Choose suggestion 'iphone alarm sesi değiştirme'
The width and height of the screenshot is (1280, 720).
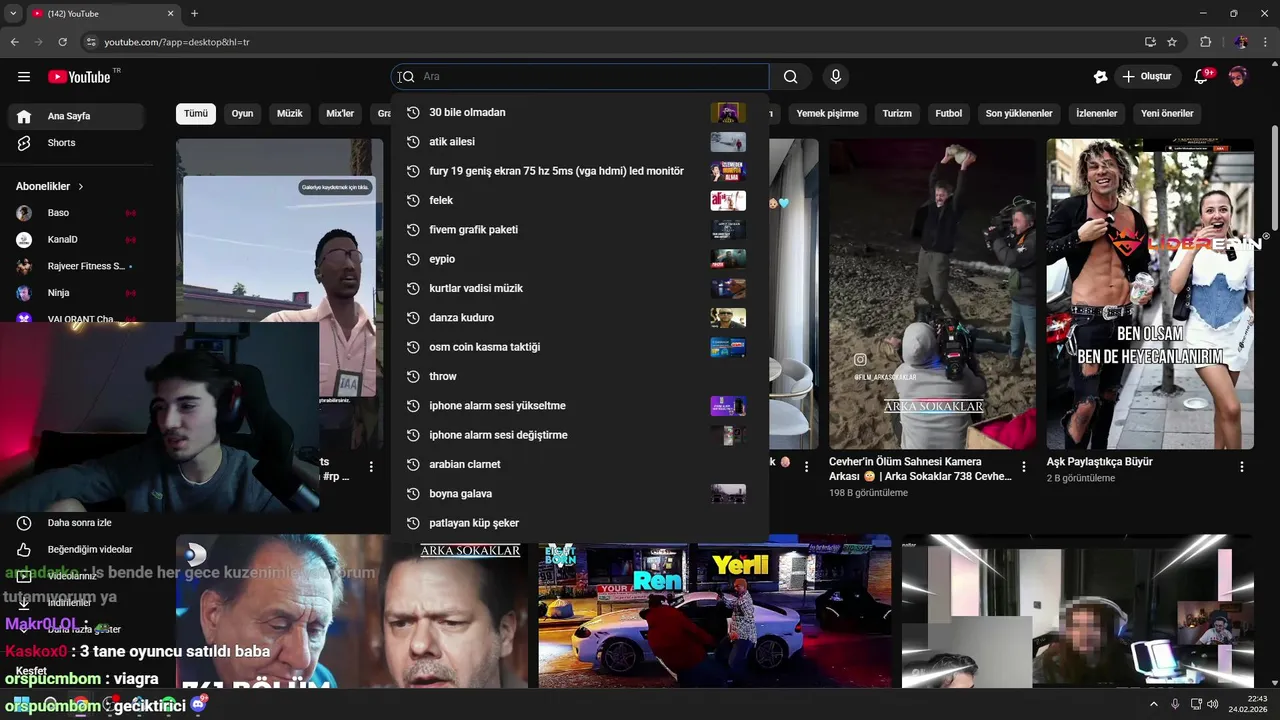(580, 435)
